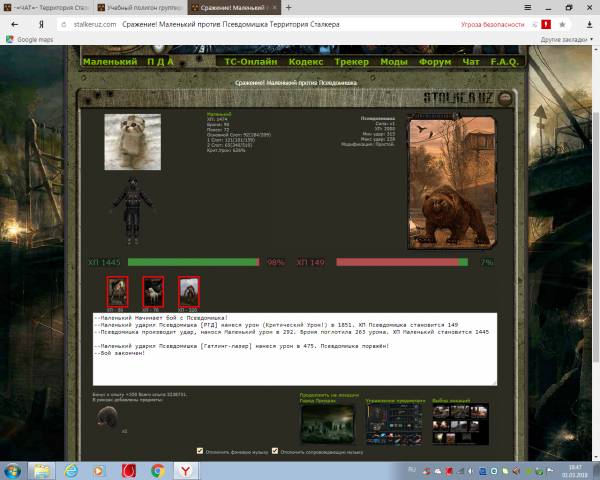Select the third red-framed item icon

tap(188, 291)
